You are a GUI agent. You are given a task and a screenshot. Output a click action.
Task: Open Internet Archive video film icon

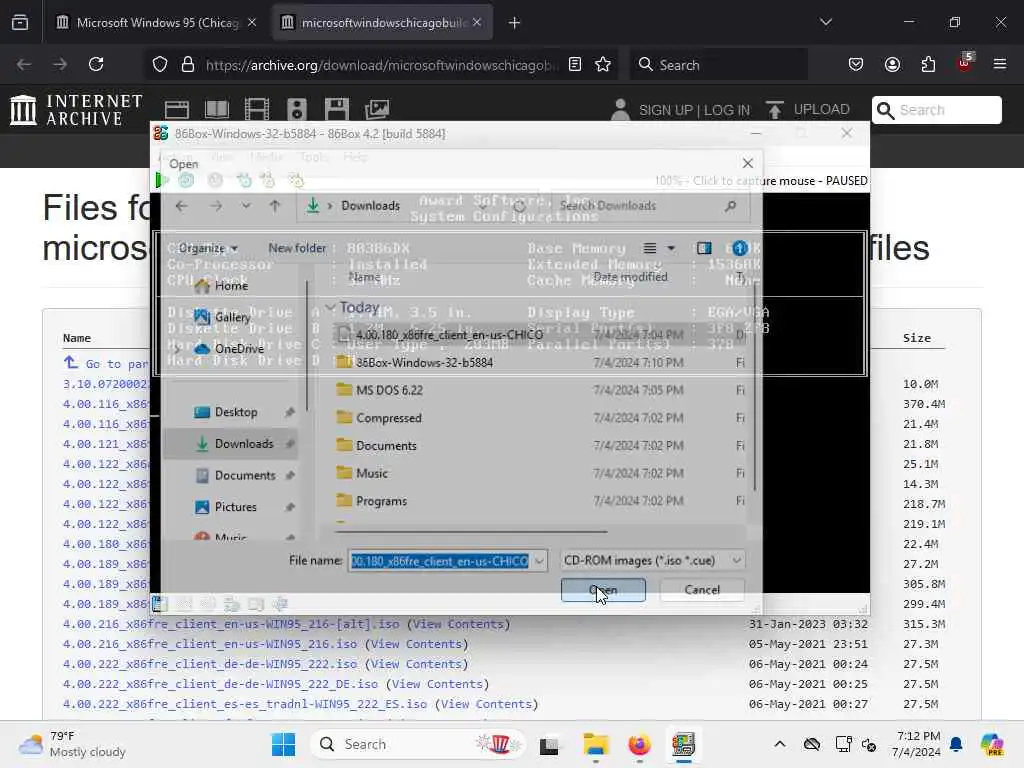pos(257,110)
